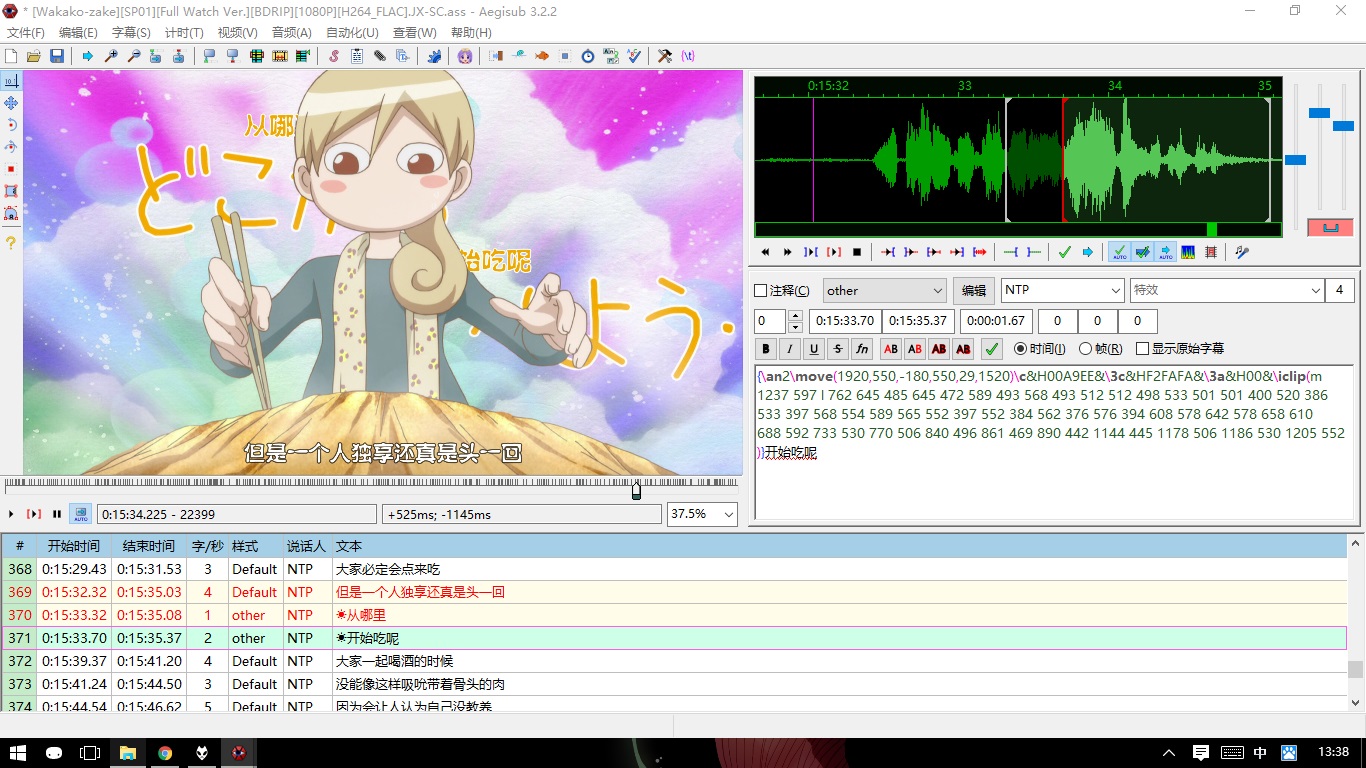Open the 计时 Timing menu
This screenshot has width=1366, height=768.
click(184, 33)
